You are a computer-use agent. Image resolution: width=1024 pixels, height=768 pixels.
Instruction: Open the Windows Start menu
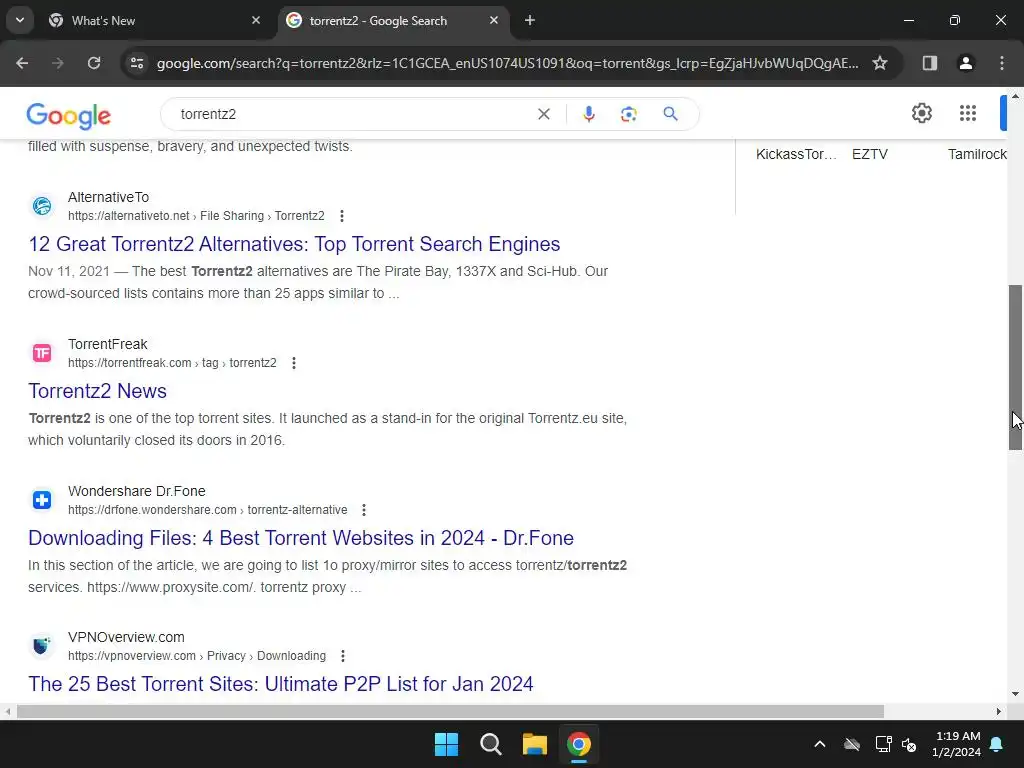(447, 744)
